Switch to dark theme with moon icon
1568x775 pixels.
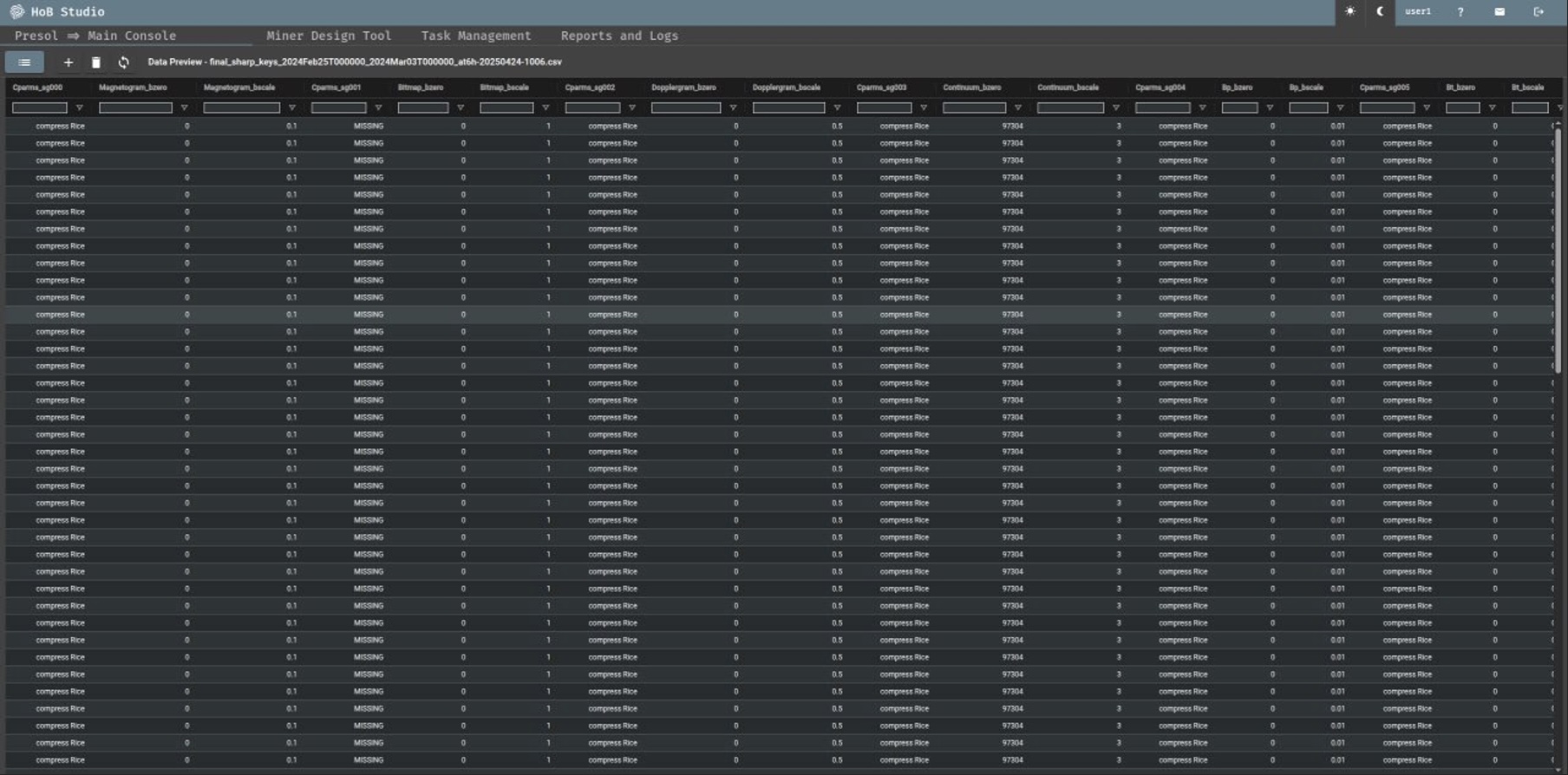(x=1380, y=12)
